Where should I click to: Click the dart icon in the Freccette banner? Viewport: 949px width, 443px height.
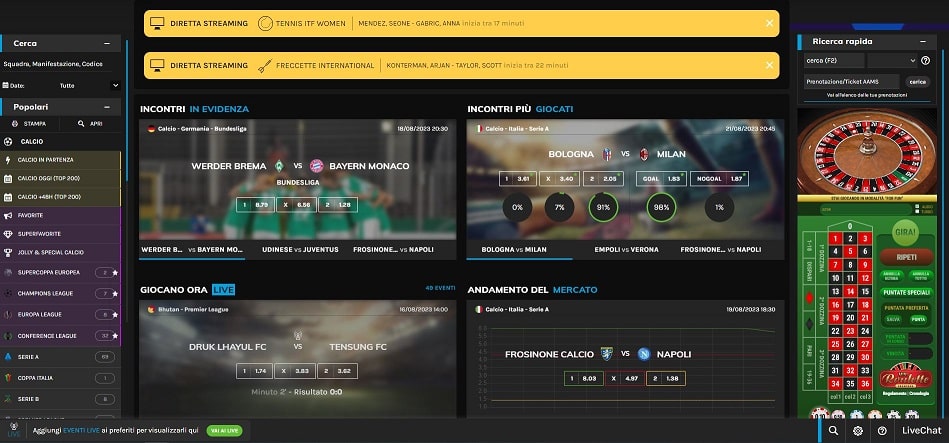(x=264, y=65)
